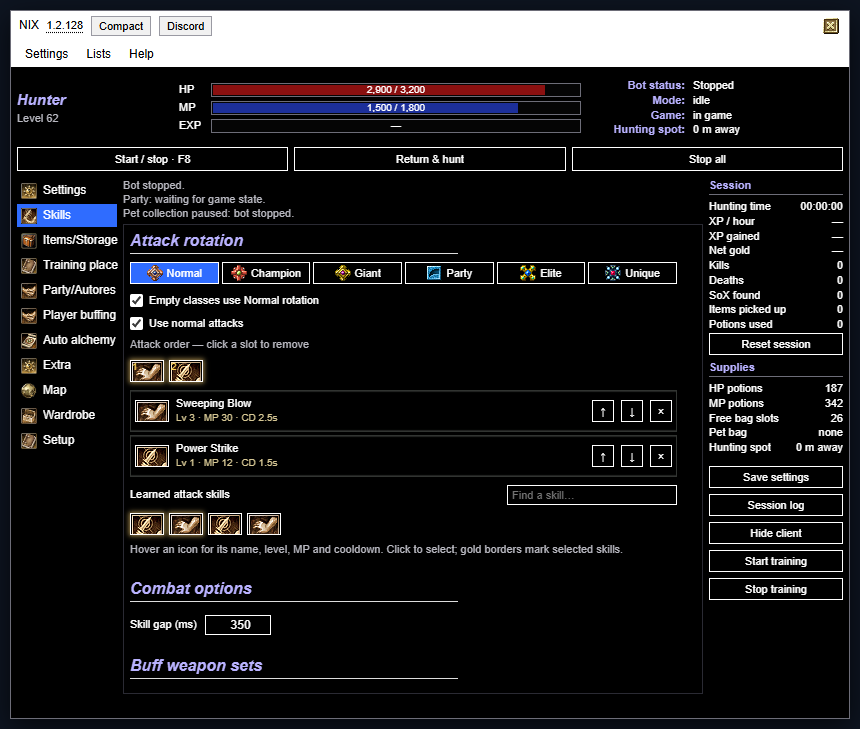Open the Wardrobe section
Viewport: 860px width, 729px height.
pyautogui.click(x=67, y=415)
